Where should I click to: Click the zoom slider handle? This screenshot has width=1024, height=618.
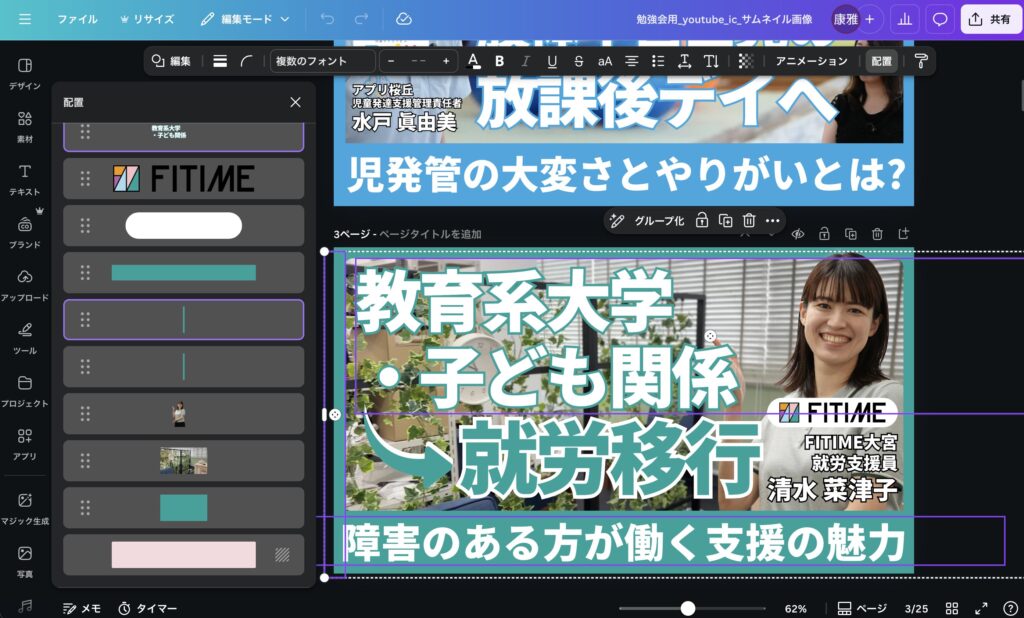click(x=688, y=608)
